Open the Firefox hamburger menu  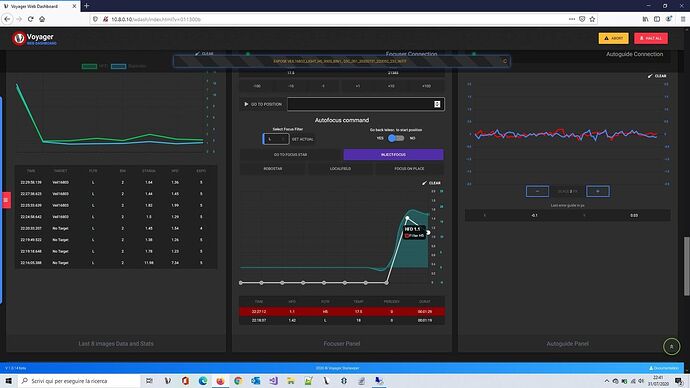click(x=683, y=19)
